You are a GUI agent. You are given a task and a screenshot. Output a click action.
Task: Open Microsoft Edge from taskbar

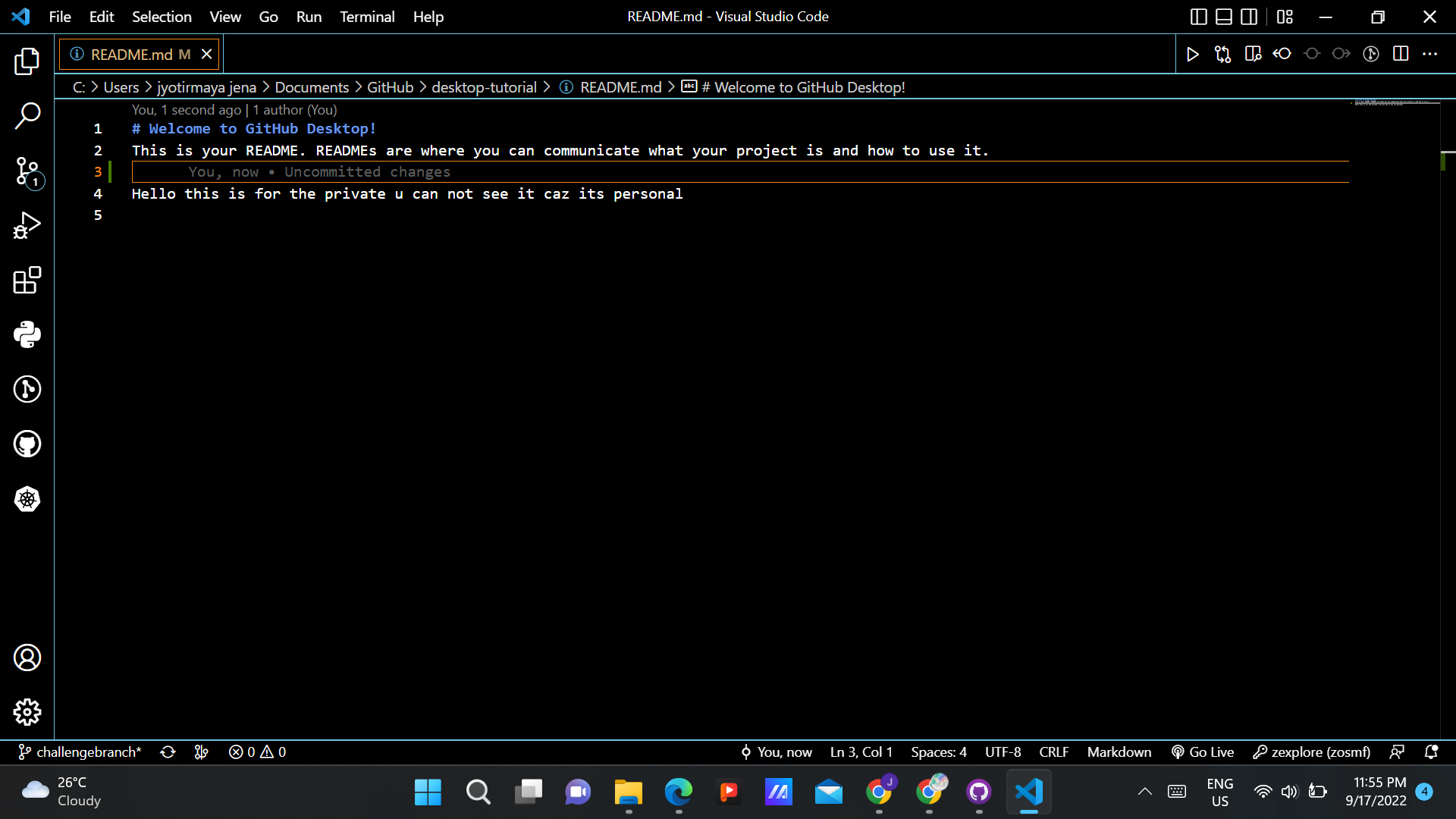[679, 792]
